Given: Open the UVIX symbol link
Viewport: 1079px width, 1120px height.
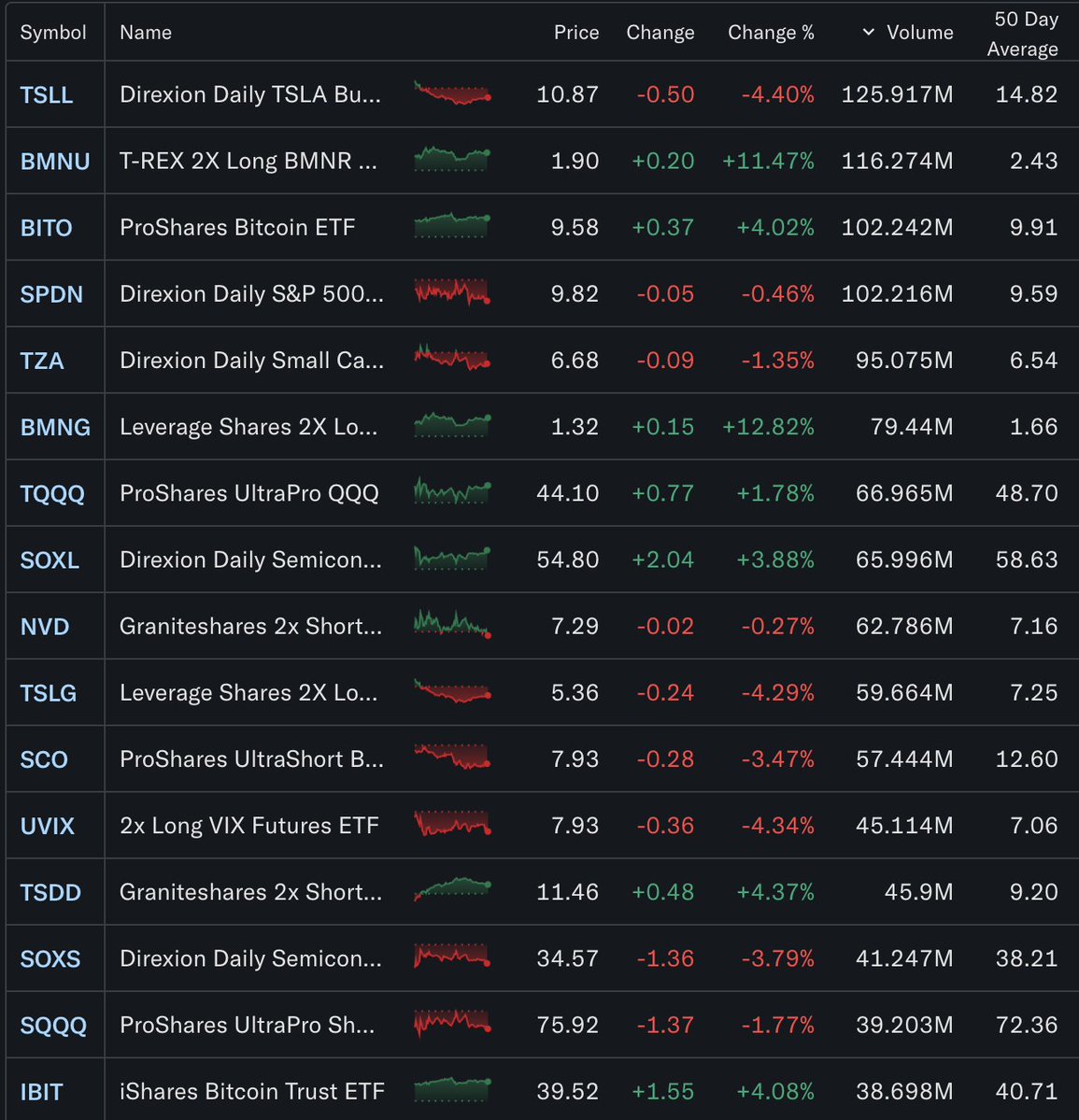Looking at the screenshot, I should click(47, 826).
